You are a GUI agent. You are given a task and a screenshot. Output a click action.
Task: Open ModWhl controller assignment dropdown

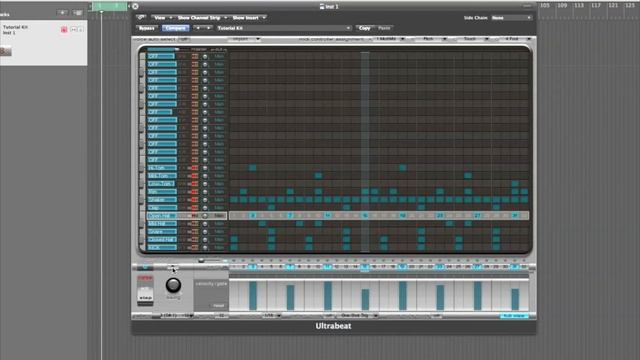click(x=390, y=39)
